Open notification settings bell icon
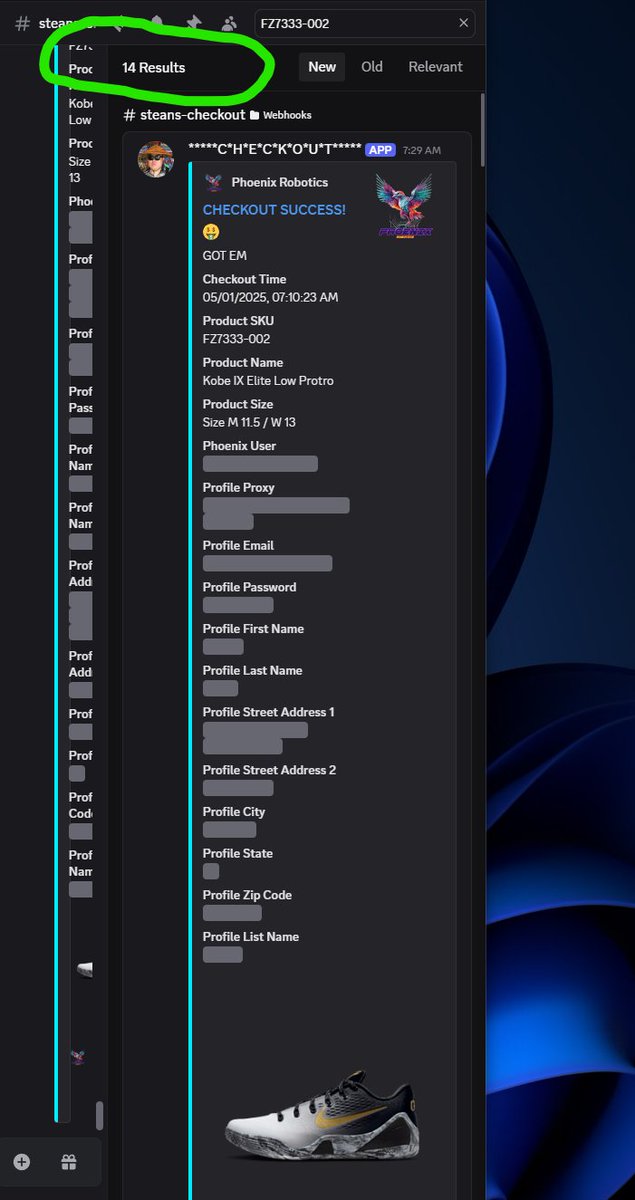This screenshot has height=1200, width=635. point(157,22)
